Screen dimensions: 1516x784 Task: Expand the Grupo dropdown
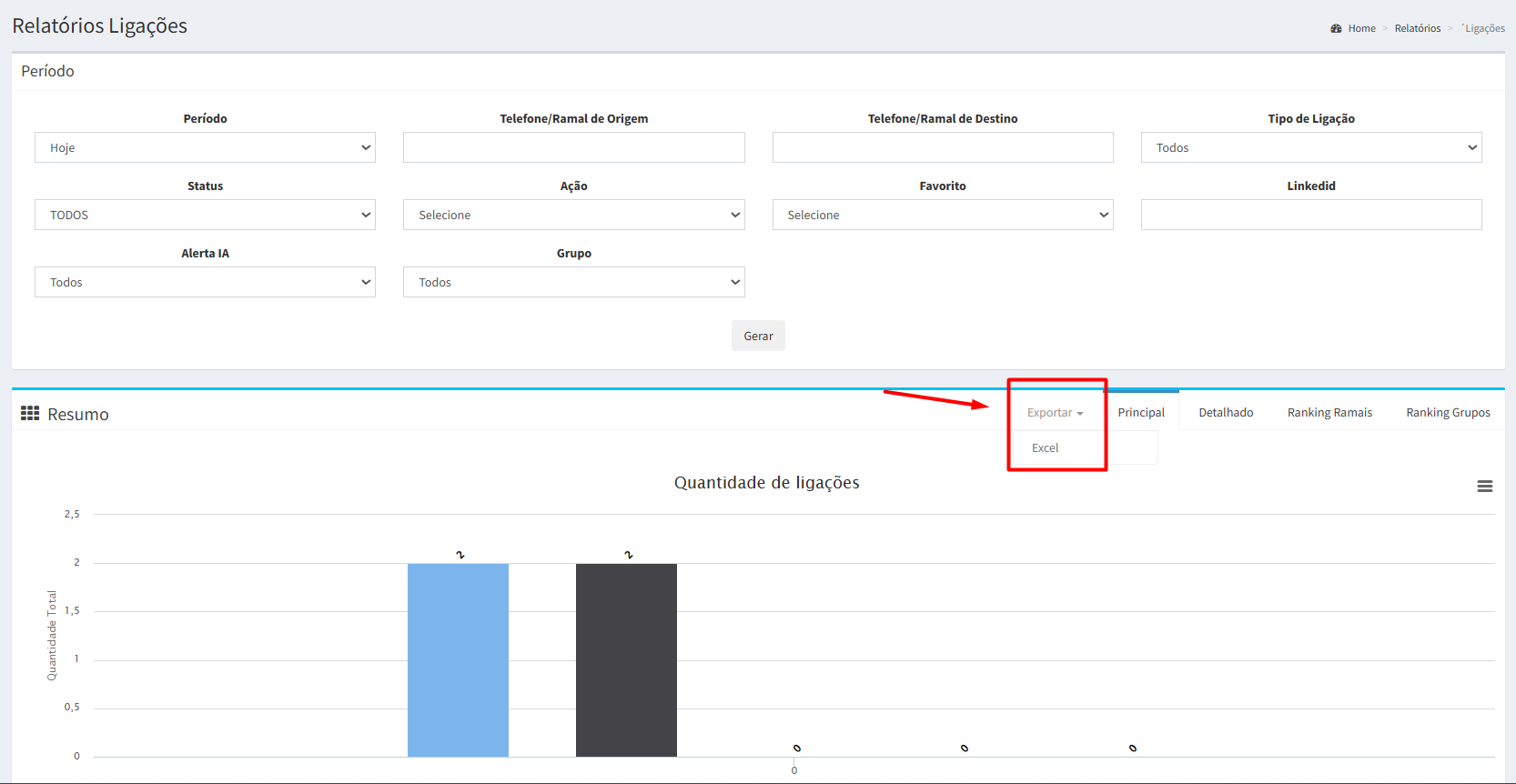pos(573,282)
